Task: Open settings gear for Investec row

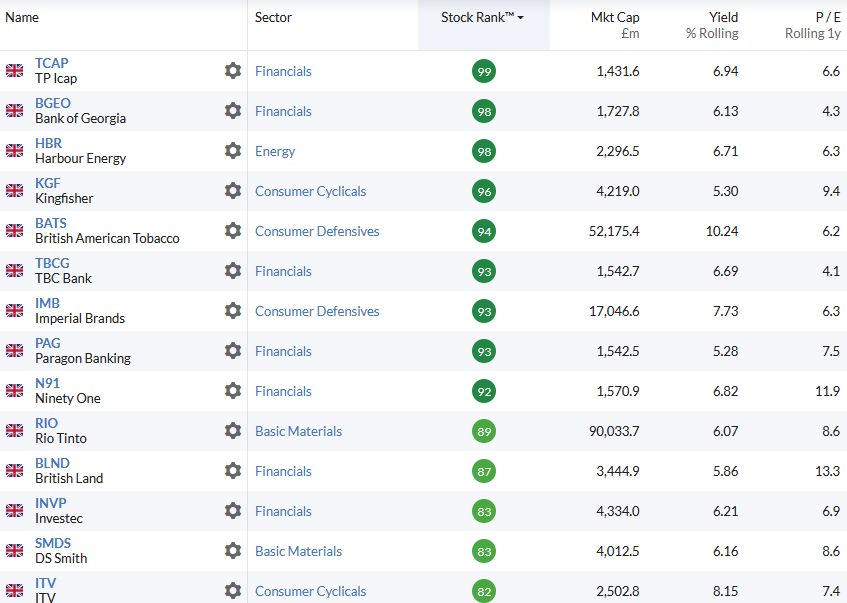Action: click(x=233, y=510)
